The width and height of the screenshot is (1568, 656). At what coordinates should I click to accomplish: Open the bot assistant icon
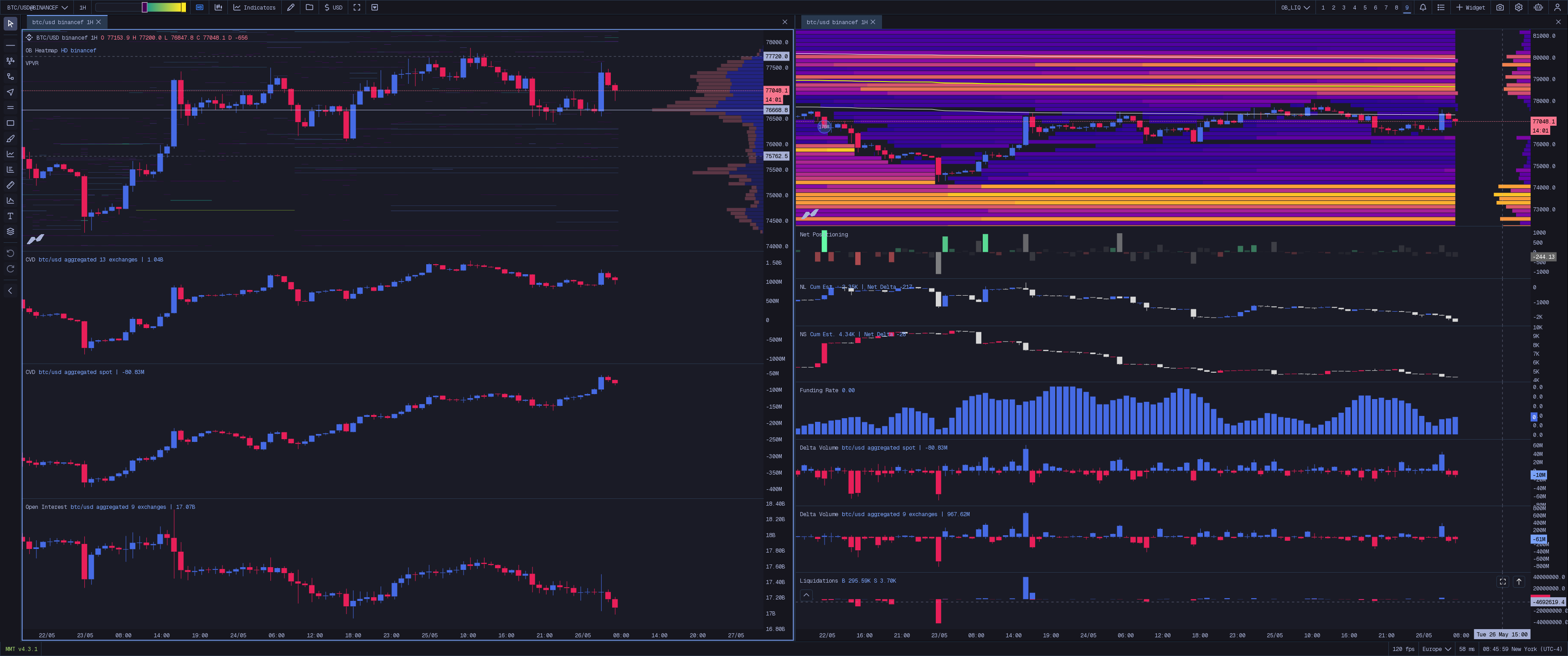pos(1538,7)
